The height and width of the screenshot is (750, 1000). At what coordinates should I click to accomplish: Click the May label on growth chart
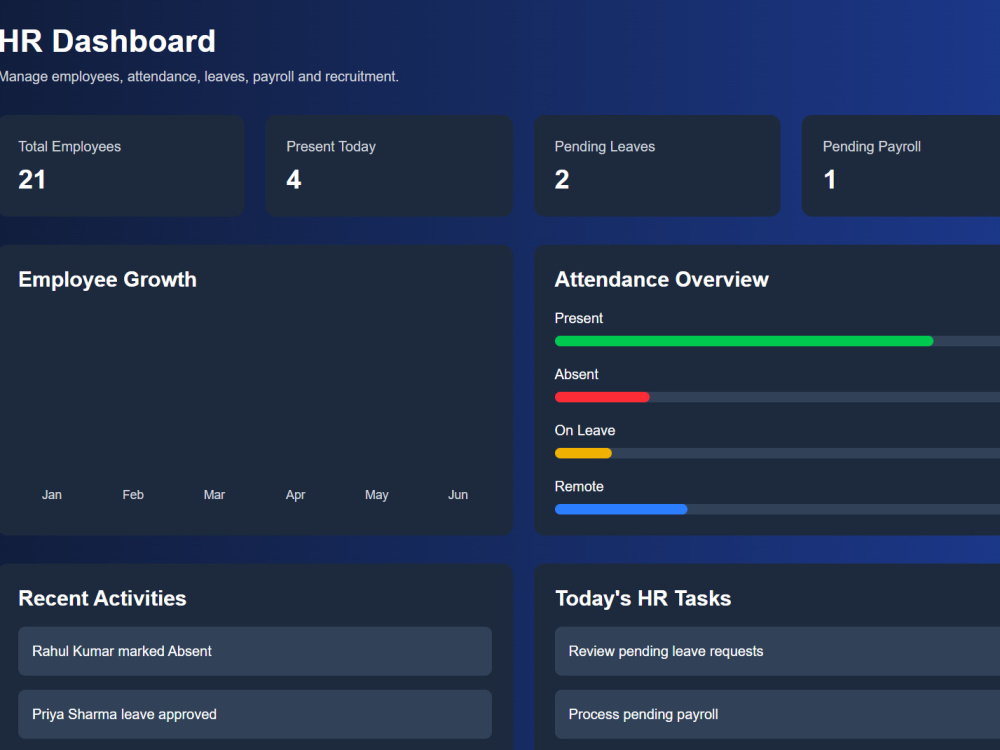tap(376, 495)
